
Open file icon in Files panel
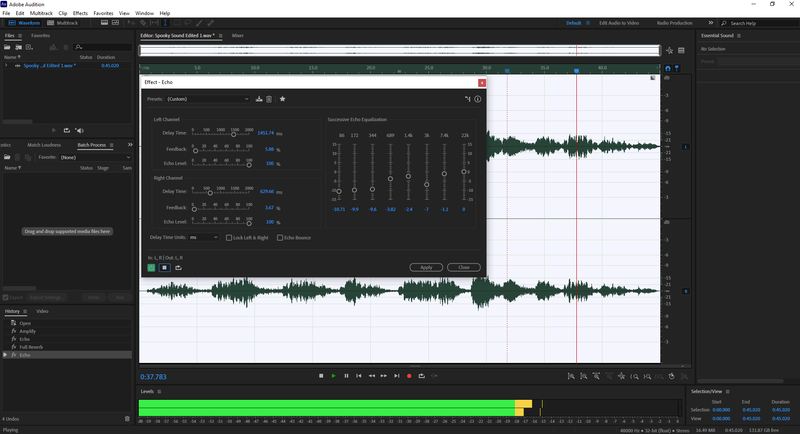(9, 46)
